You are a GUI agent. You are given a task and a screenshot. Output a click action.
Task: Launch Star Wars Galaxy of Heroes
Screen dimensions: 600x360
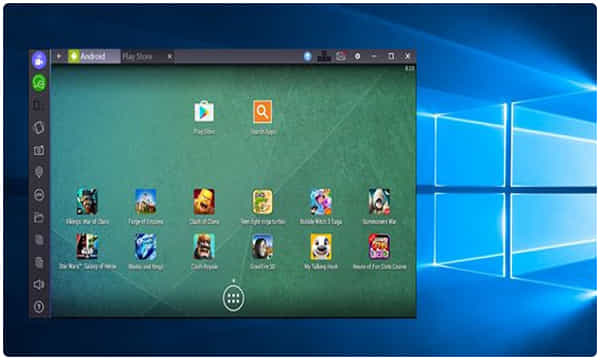pos(87,247)
